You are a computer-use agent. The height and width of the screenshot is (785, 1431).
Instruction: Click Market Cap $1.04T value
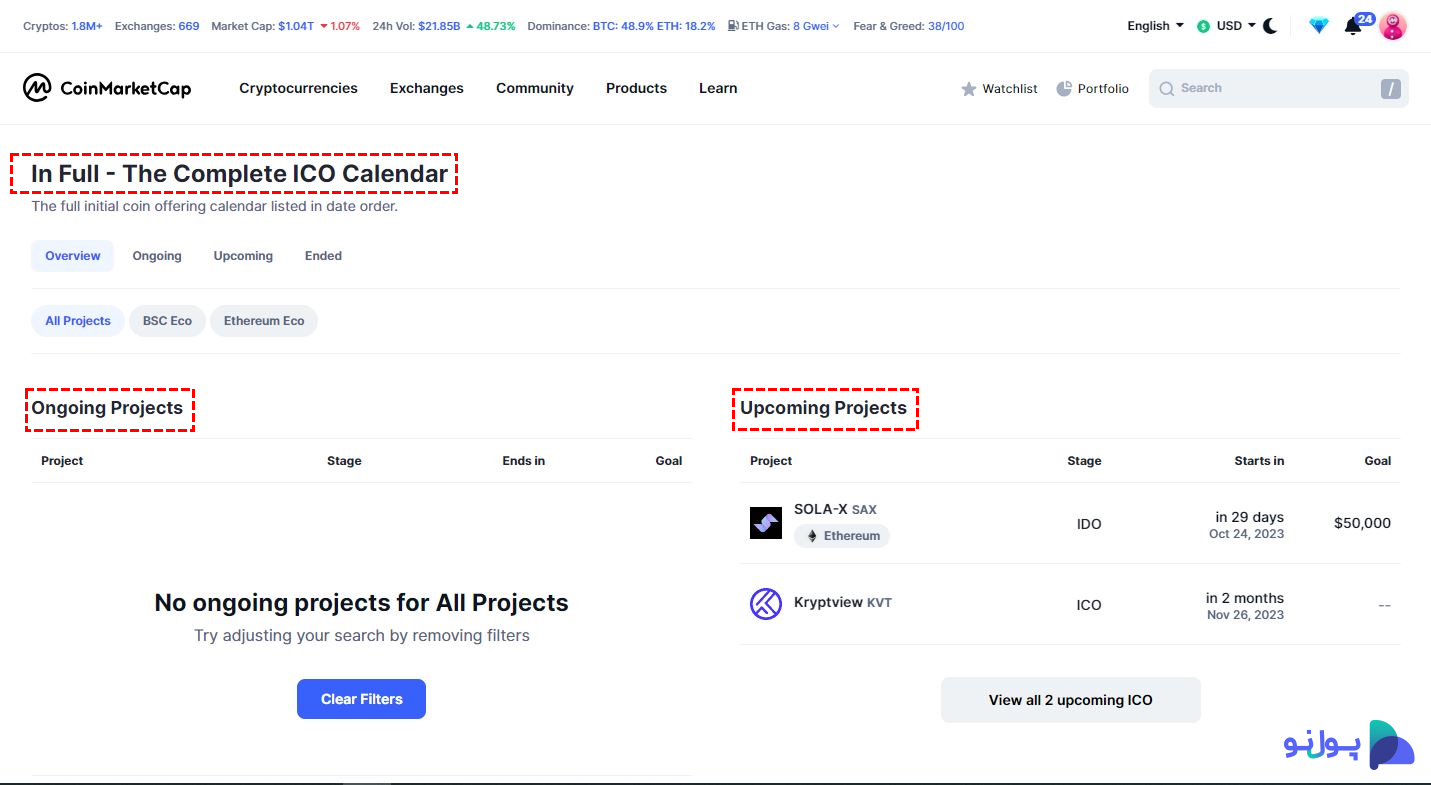click(x=296, y=26)
